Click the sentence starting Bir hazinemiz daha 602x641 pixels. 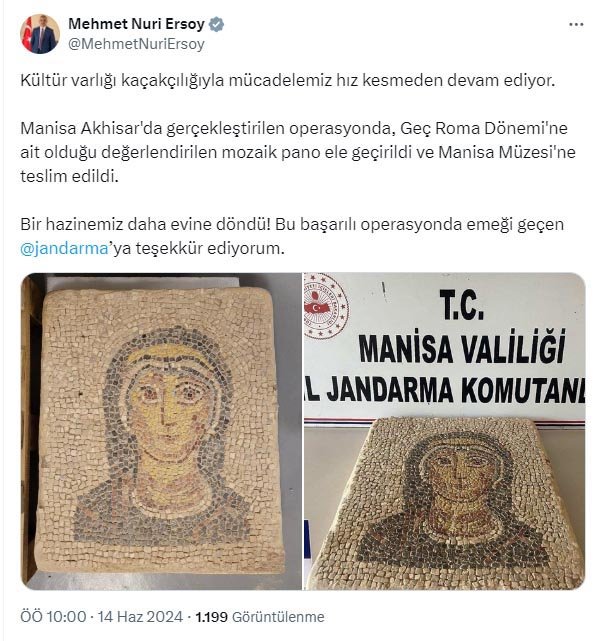[x=292, y=236]
